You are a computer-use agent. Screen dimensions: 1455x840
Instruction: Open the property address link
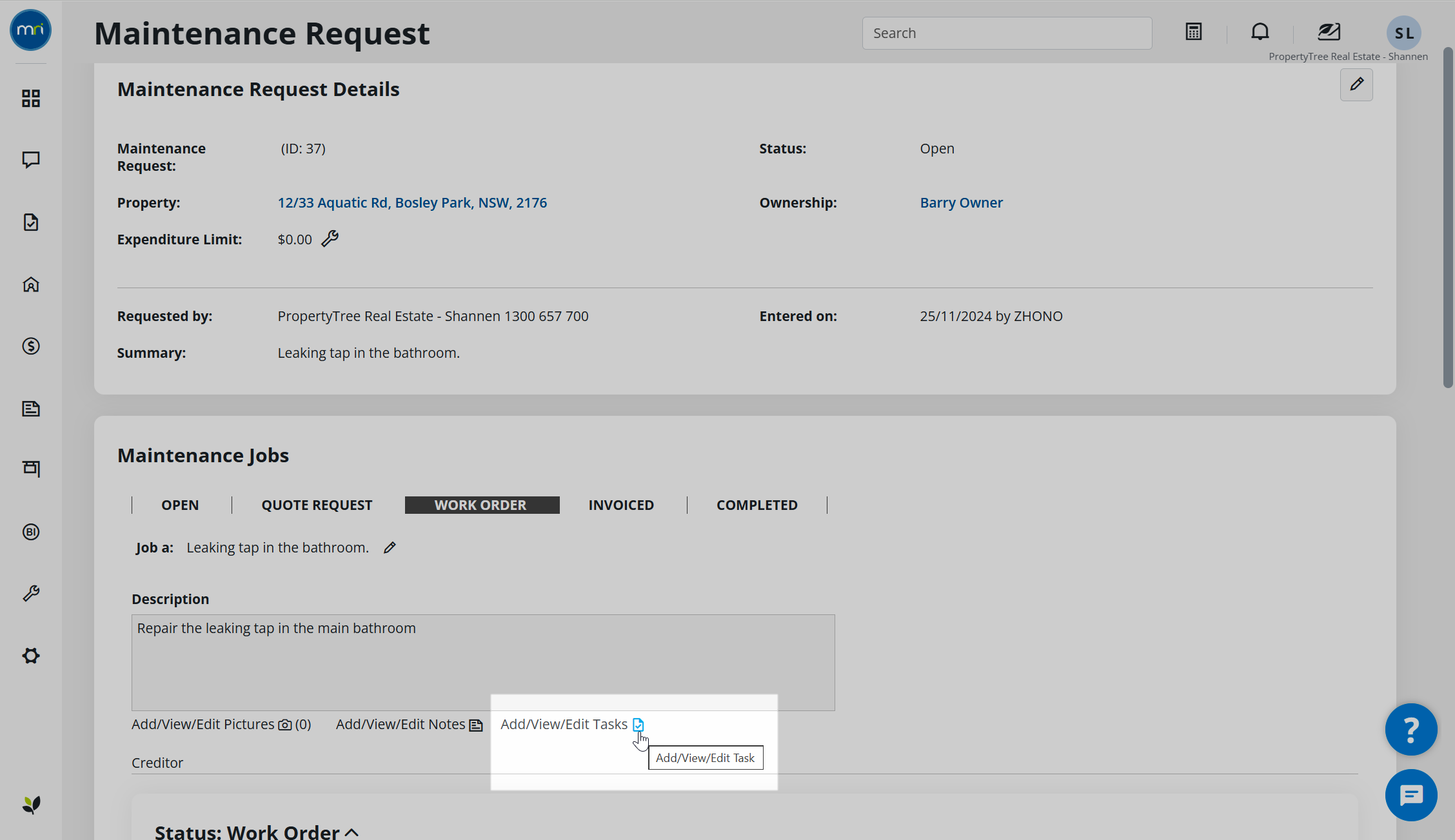412,202
